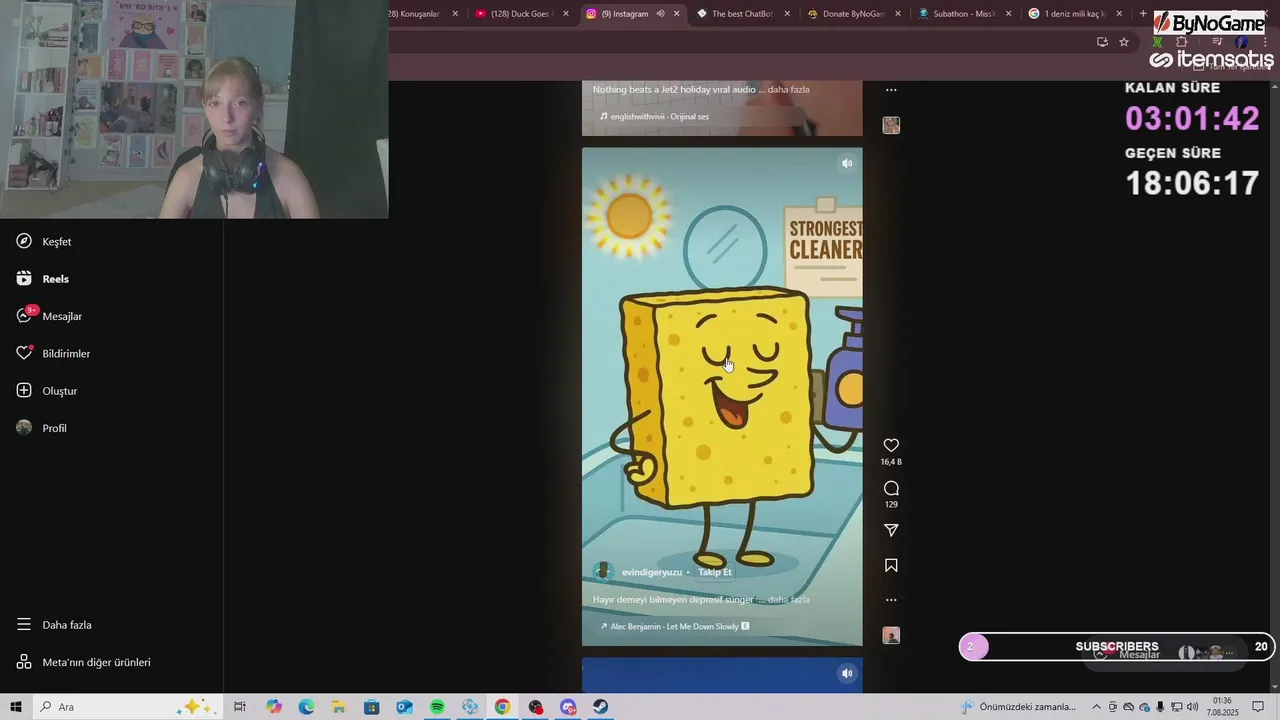The width and height of the screenshot is (1280, 720).
Task: Open Alec Benjamin - Let Me Down Slowly audio
Action: pos(674,626)
